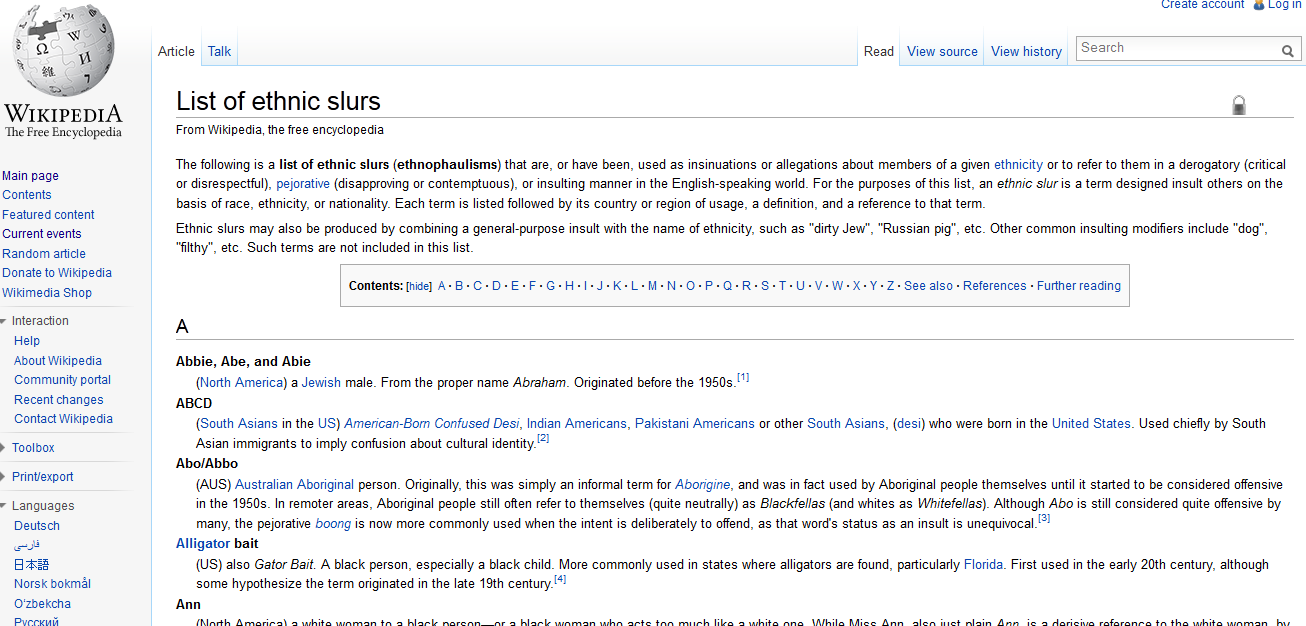Open the Deutsch language version
1306x626 pixels.
[x=37, y=526]
